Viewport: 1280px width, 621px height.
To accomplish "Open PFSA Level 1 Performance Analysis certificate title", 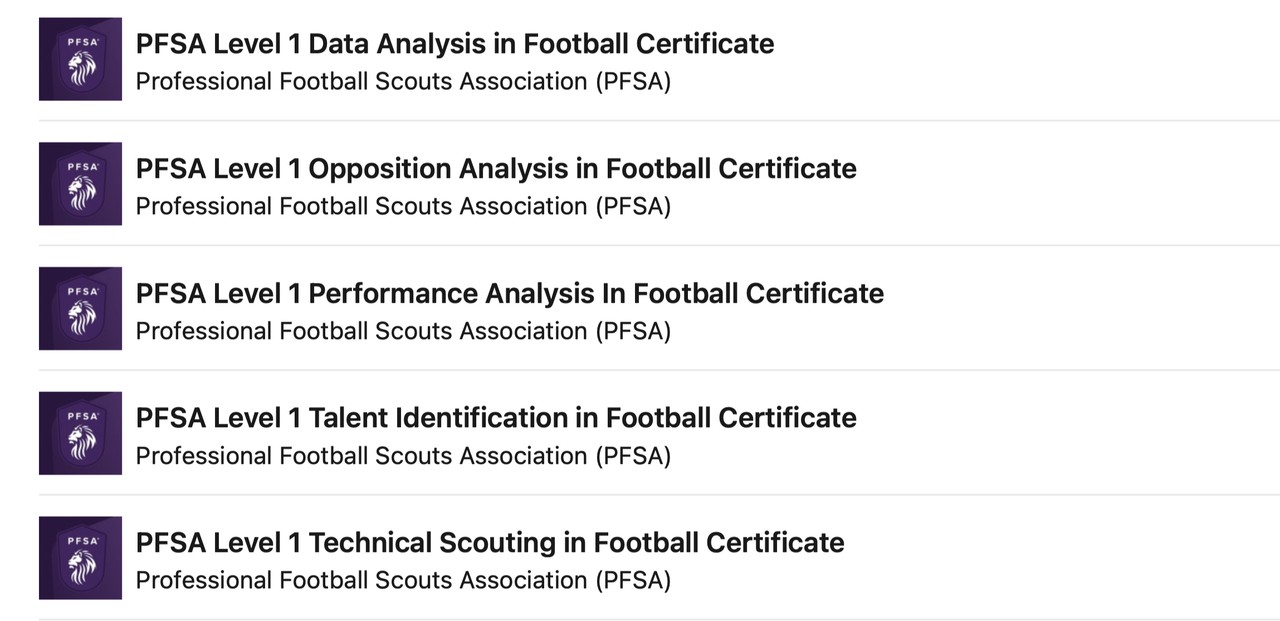I will pyautogui.click(x=510, y=293).
